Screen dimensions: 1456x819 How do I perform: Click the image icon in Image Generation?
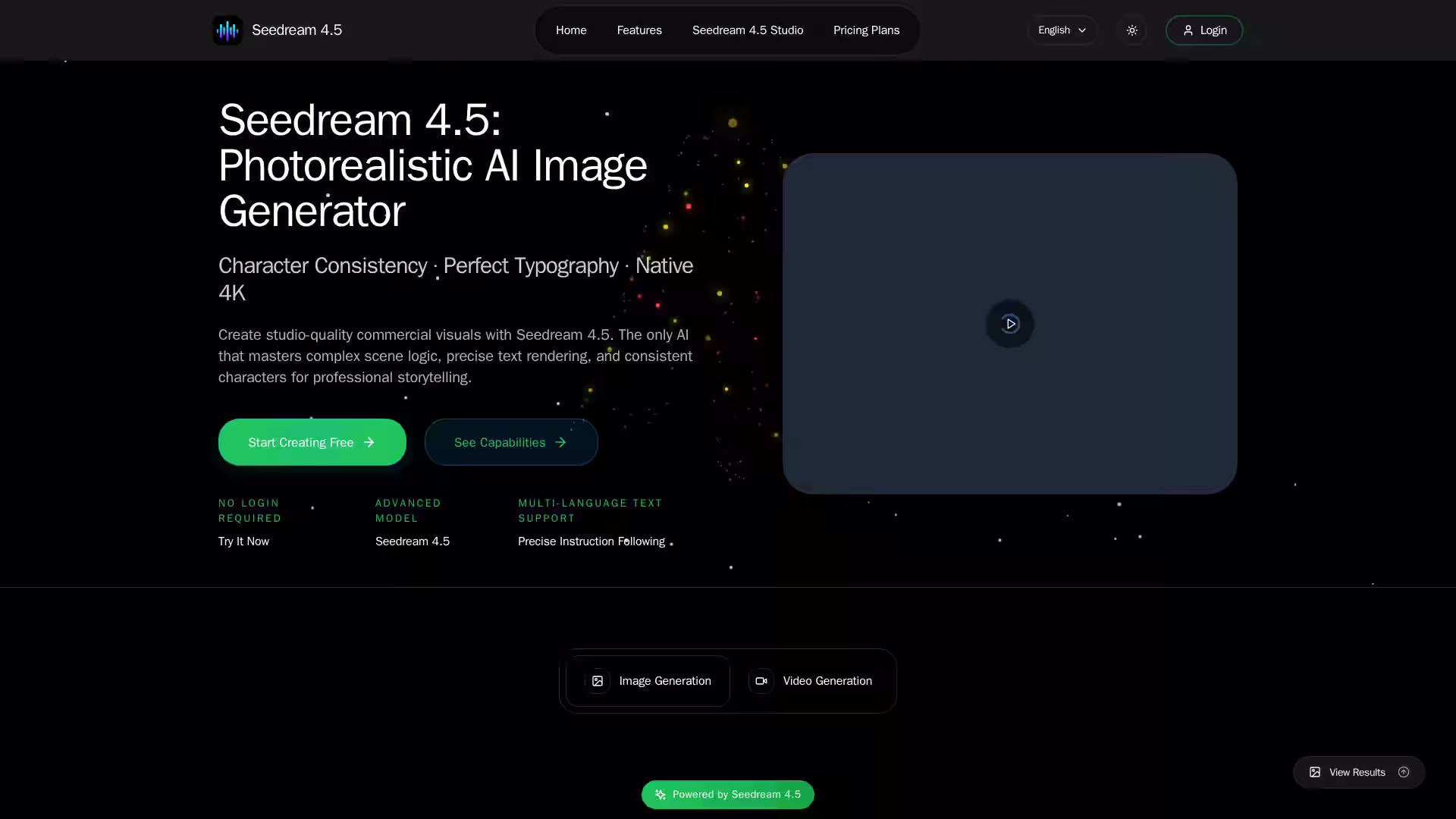pos(598,681)
